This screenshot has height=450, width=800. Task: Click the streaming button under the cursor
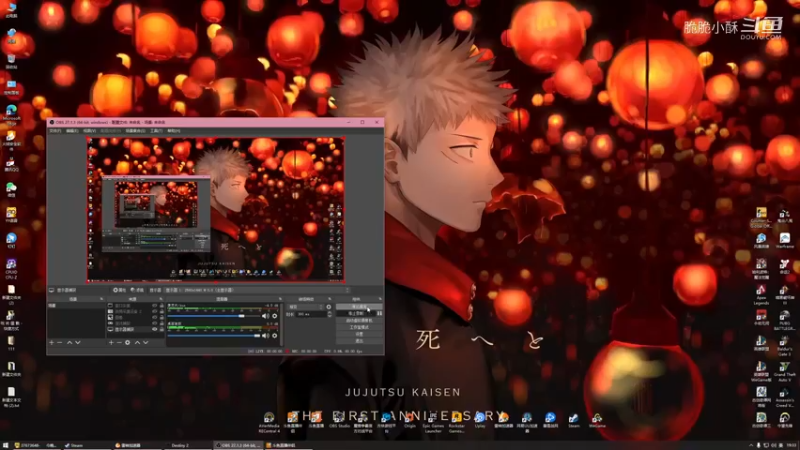point(359,307)
